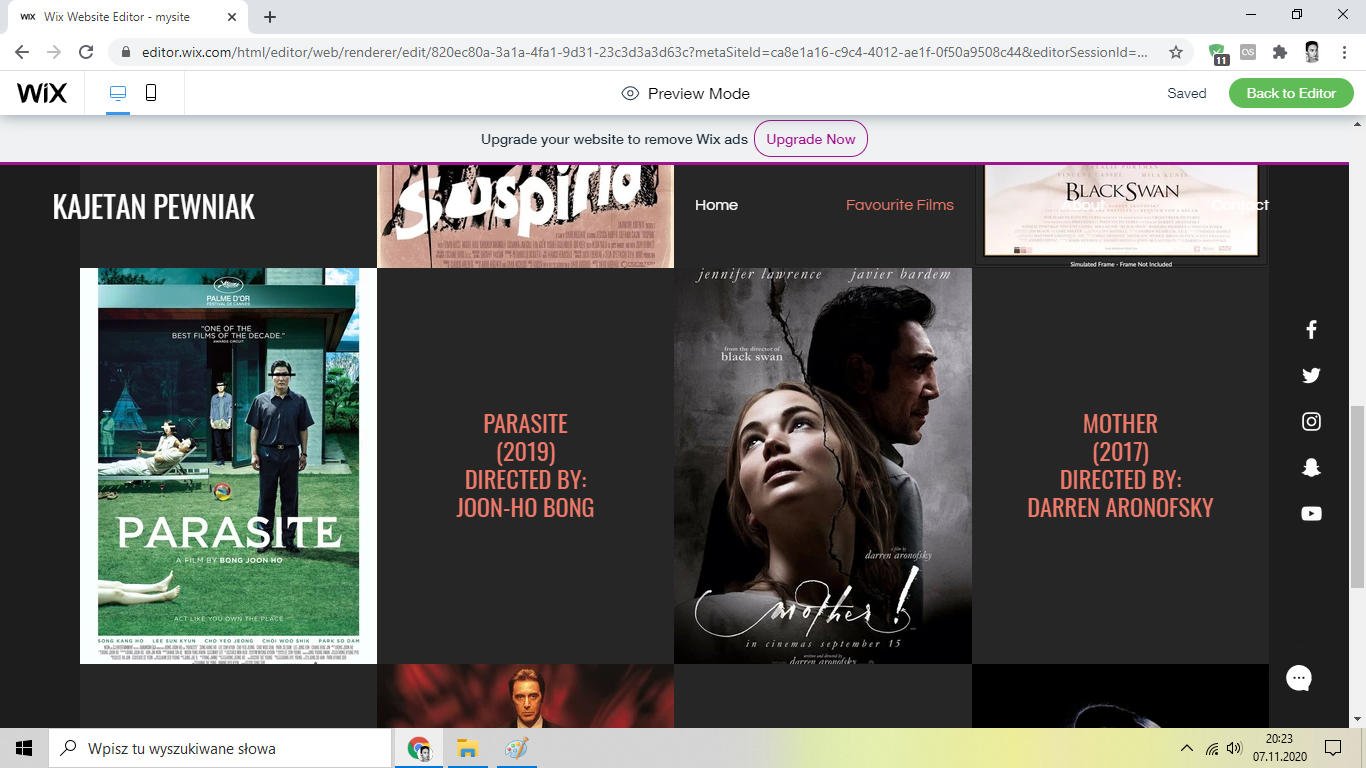Screen dimensions: 1366x768
Task: Open the Twitter social icon
Action: 1311,376
